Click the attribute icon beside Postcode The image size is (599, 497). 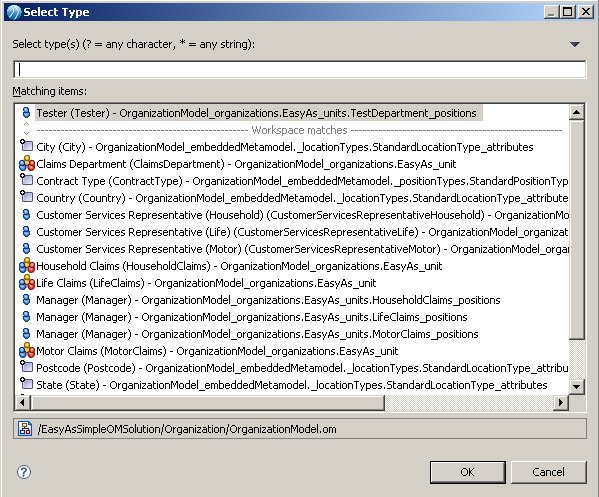click(x=26, y=367)
